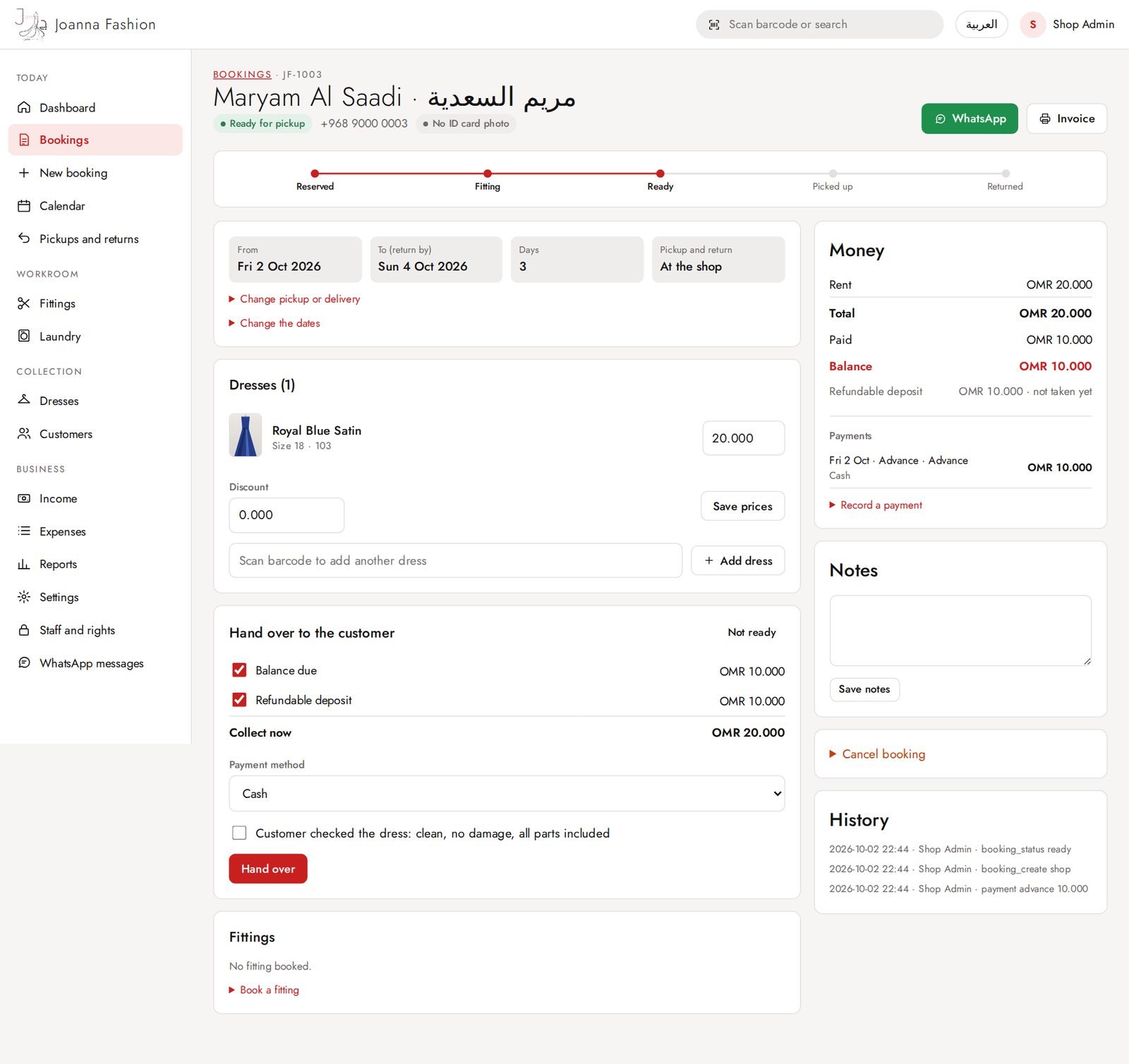Click the red Hand over button

click(x=268, y=869)
